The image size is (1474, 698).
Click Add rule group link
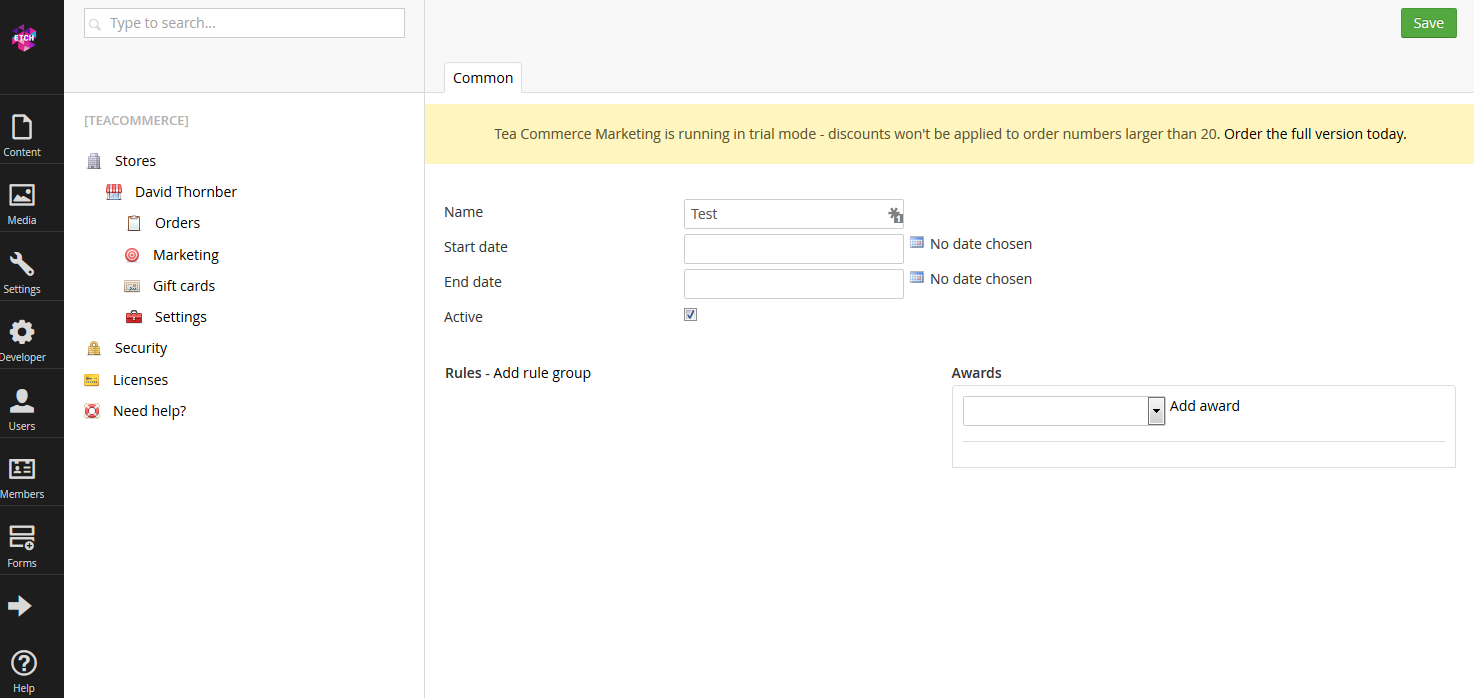542,373
